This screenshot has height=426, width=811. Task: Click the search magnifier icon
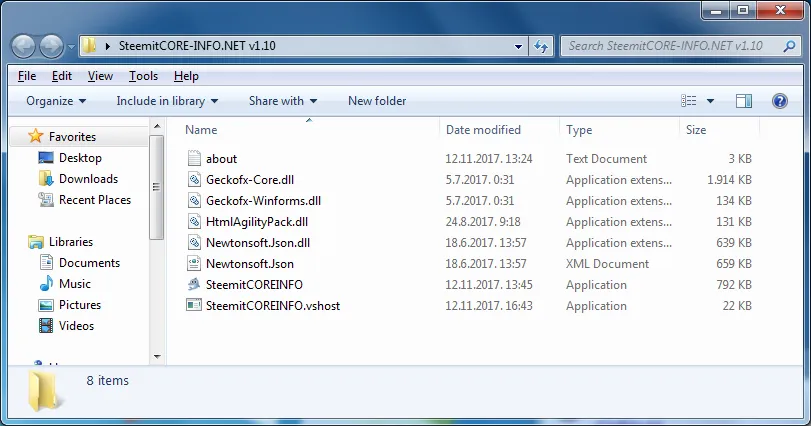[789, 47]
